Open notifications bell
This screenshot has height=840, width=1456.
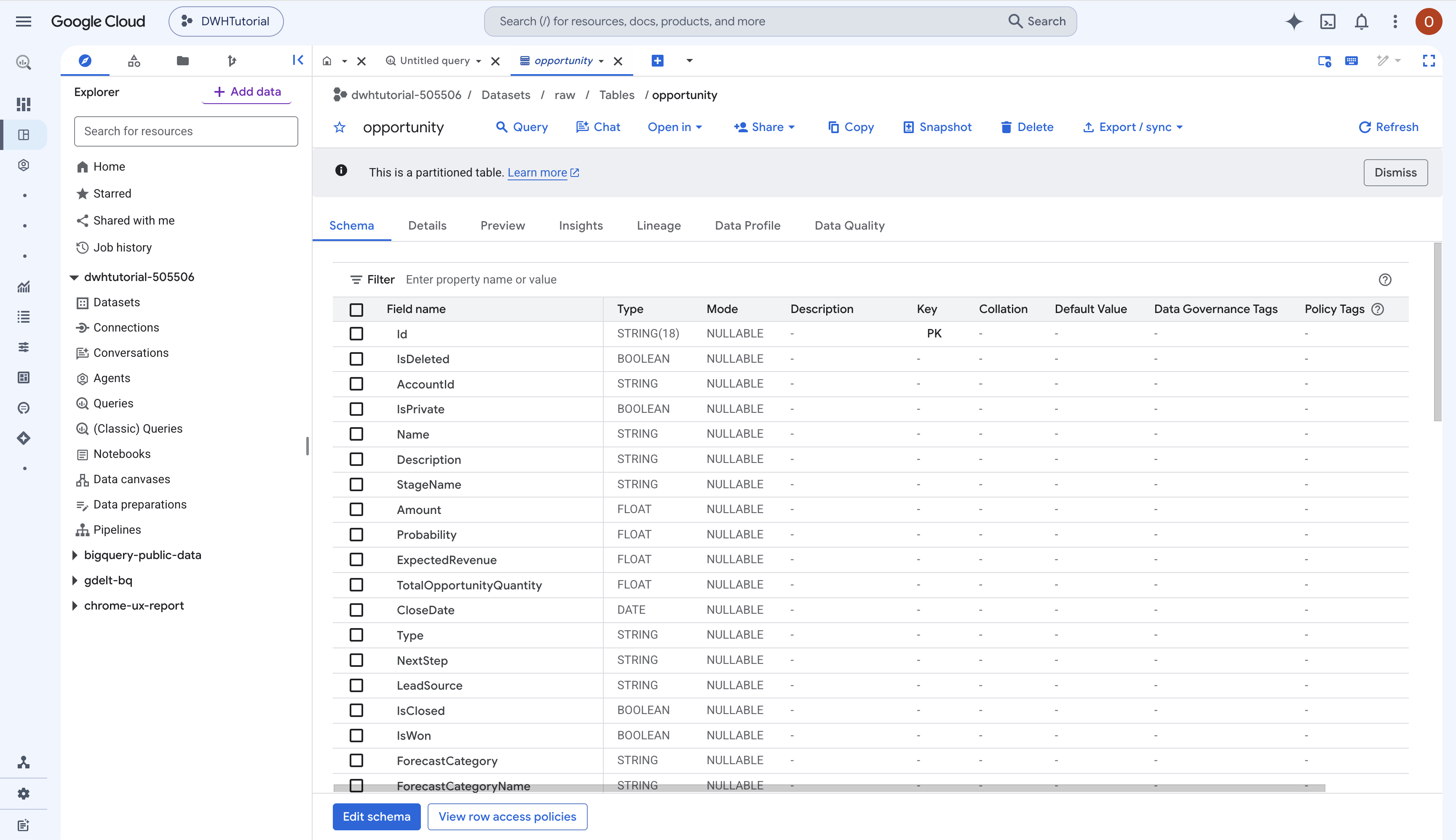click(1361, 21)
